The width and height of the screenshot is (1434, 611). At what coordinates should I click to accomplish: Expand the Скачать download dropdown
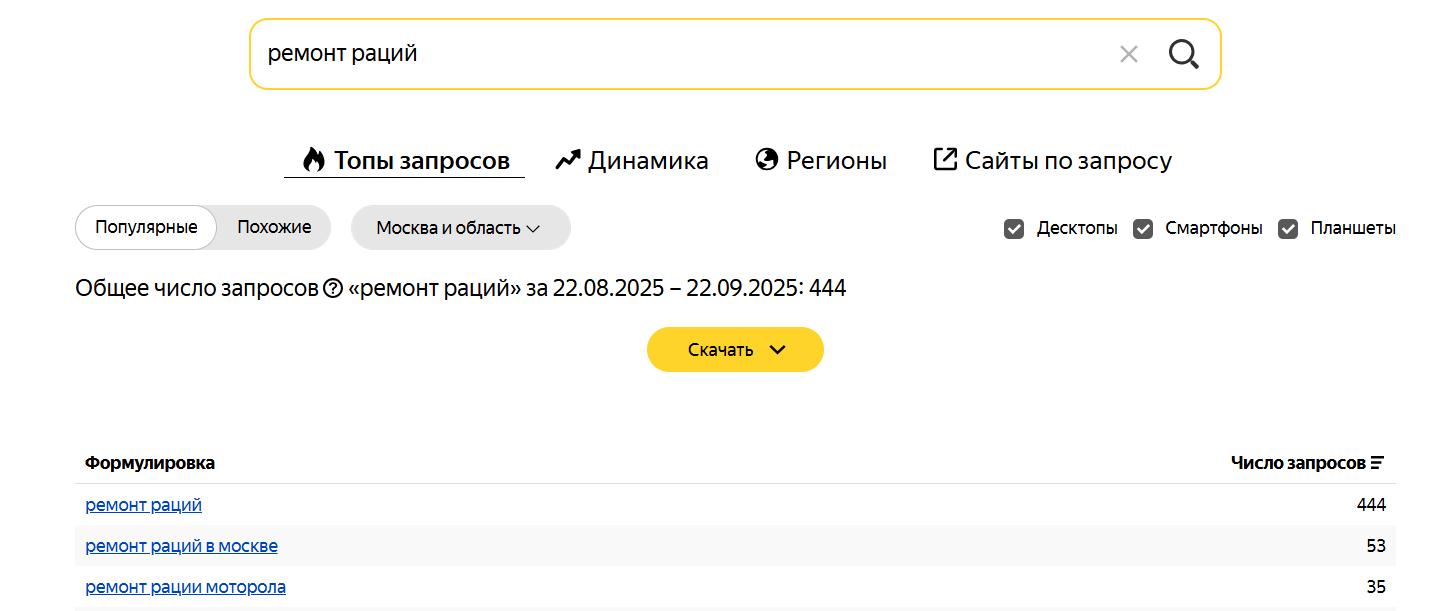[735, 350]
